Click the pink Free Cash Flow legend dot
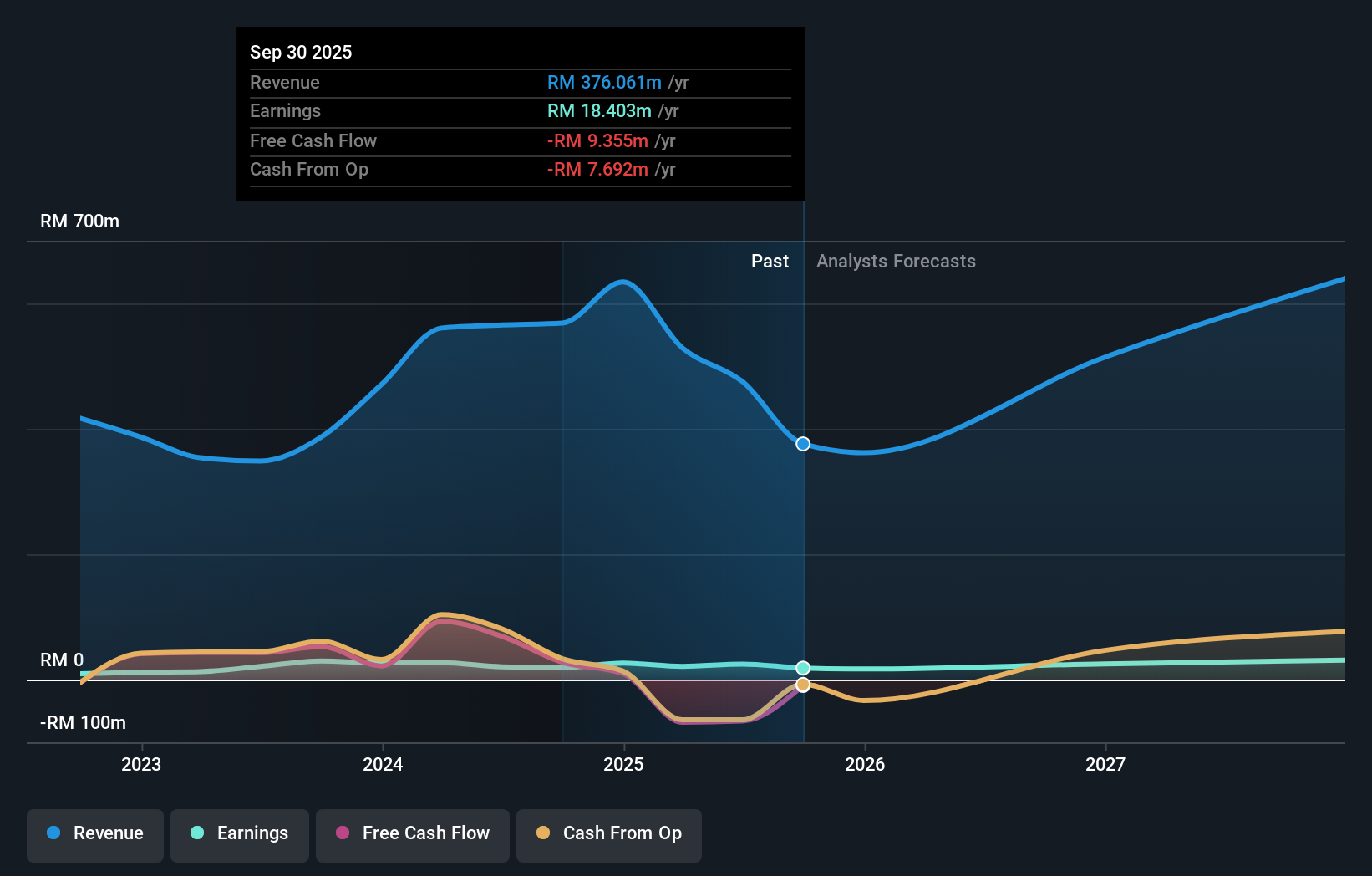This screenshot has height=876, width=1372. (342, 833)
